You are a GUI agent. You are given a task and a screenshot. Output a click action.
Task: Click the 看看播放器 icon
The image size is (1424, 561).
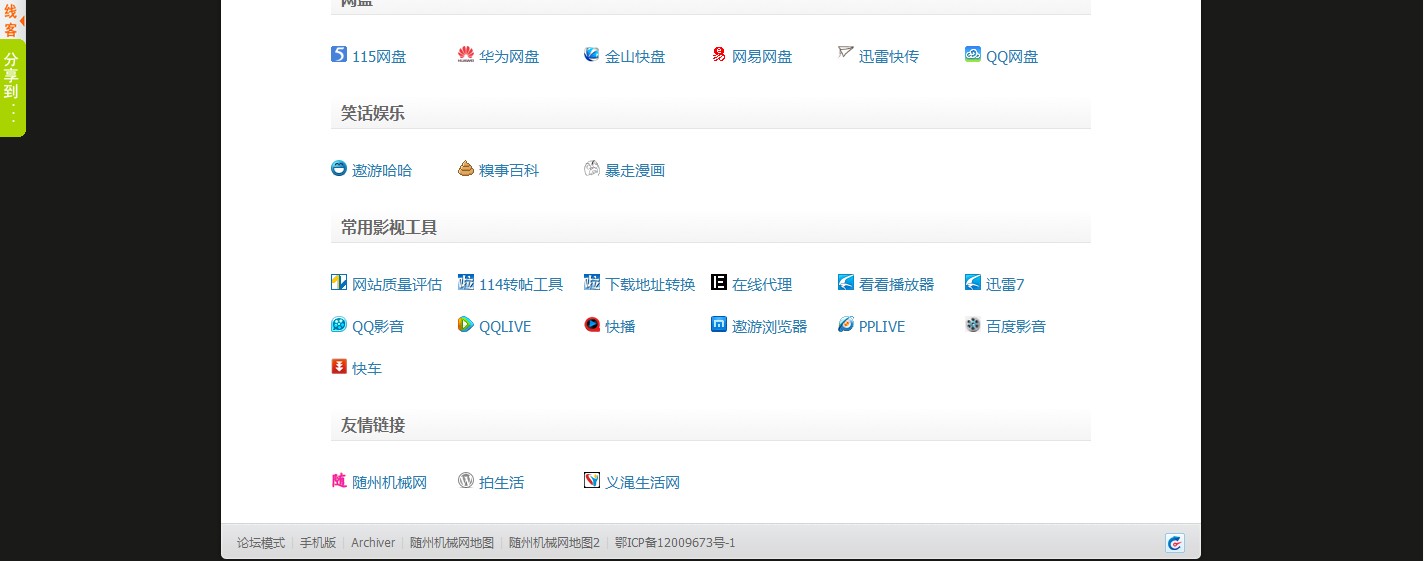[x=846, y=282]
